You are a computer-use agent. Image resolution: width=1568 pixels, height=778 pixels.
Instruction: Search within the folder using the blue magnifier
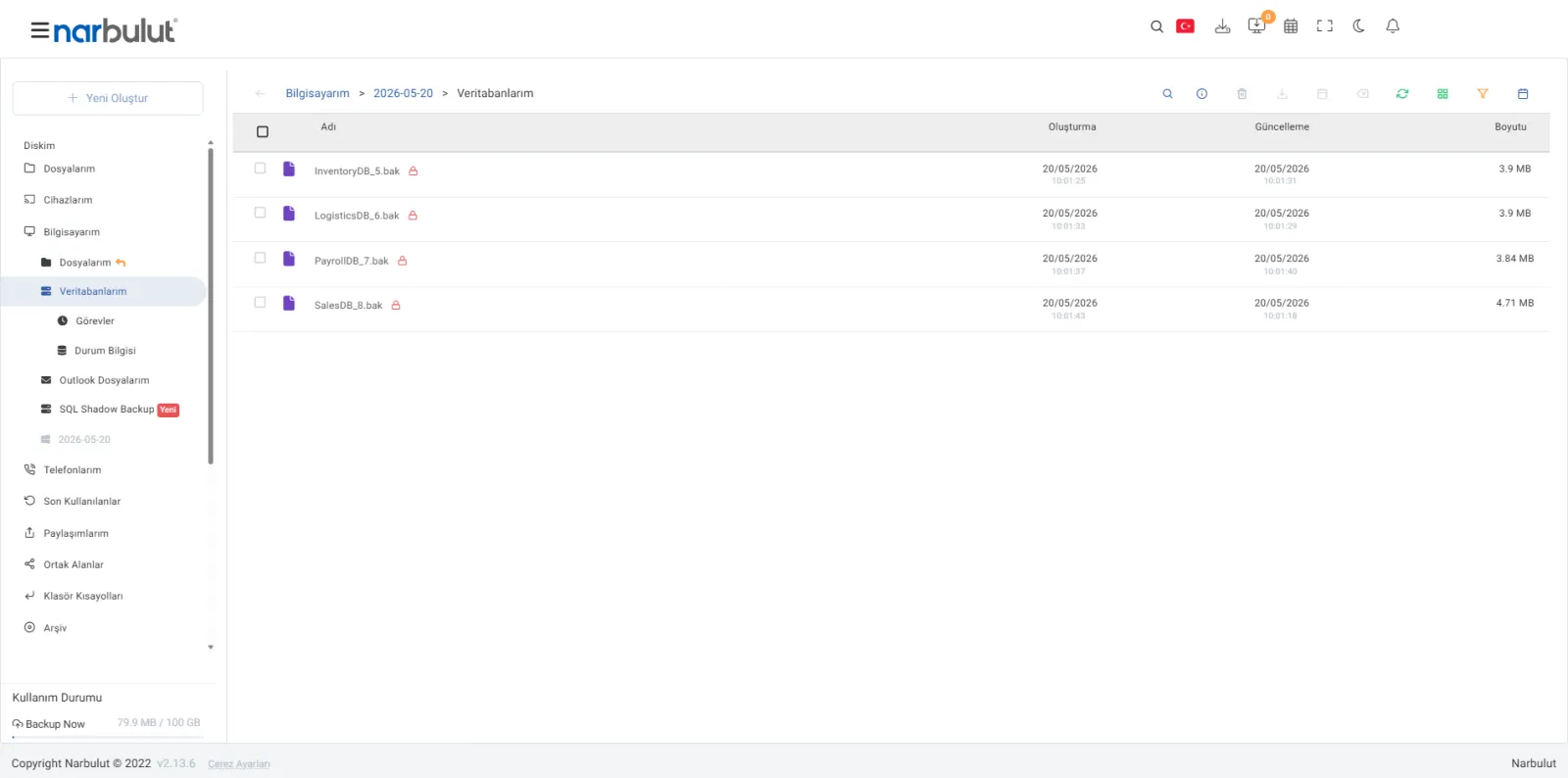(1167, 94)
